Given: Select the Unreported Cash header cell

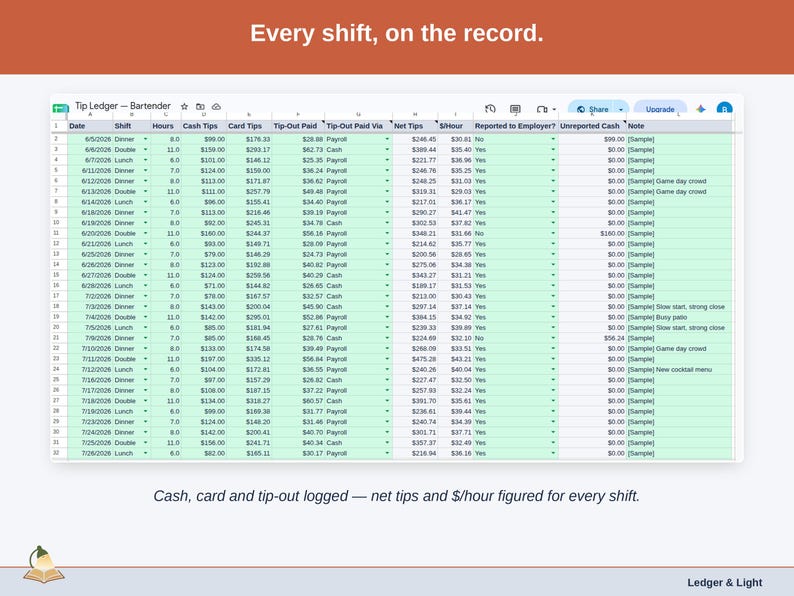Looking at the screenshot, I should coord(592,126).
